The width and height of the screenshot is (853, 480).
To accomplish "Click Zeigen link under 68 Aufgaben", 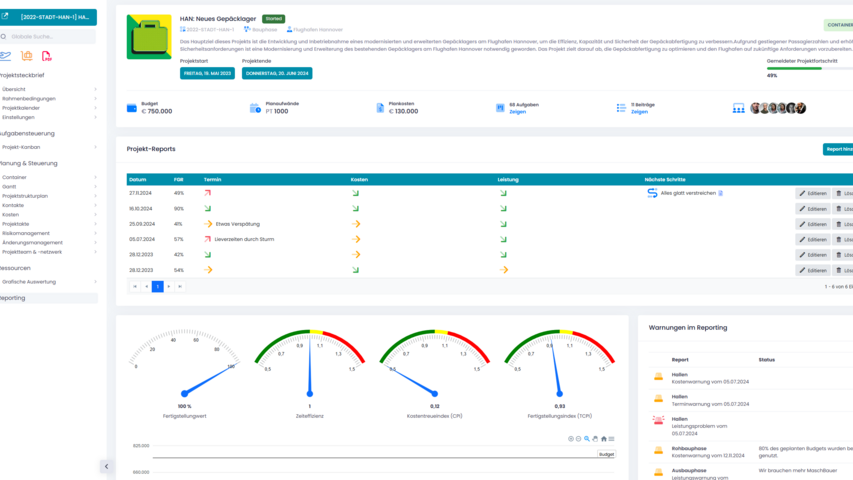I will 517,112.
